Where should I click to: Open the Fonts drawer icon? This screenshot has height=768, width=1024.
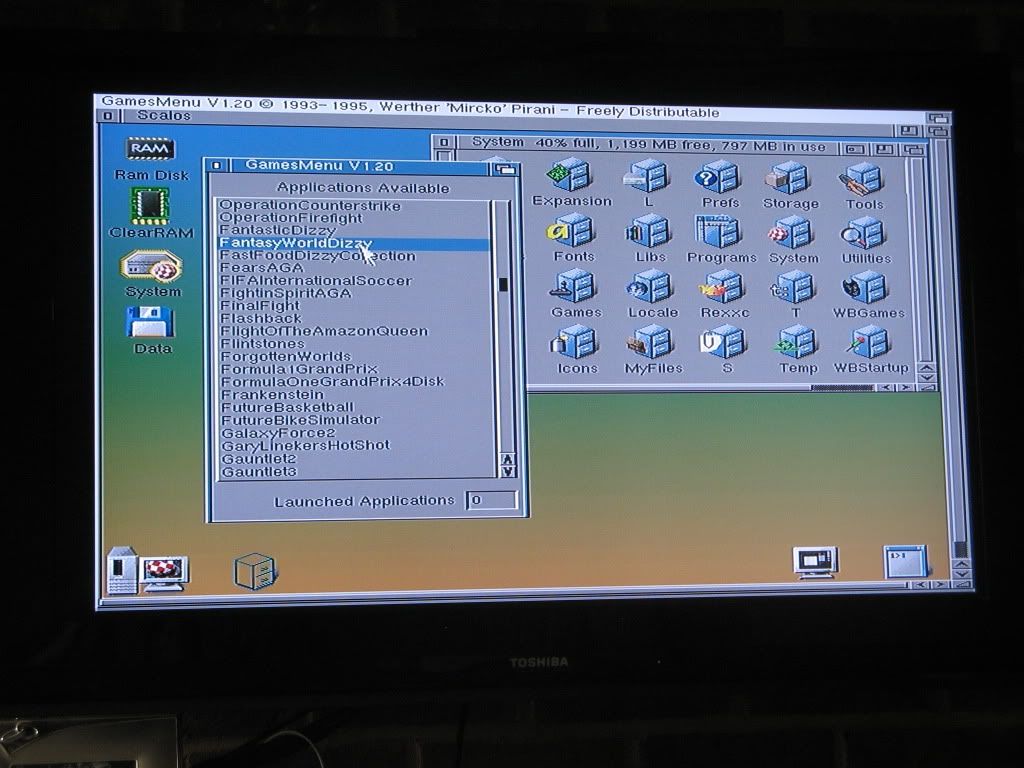(x=571, y=231)
